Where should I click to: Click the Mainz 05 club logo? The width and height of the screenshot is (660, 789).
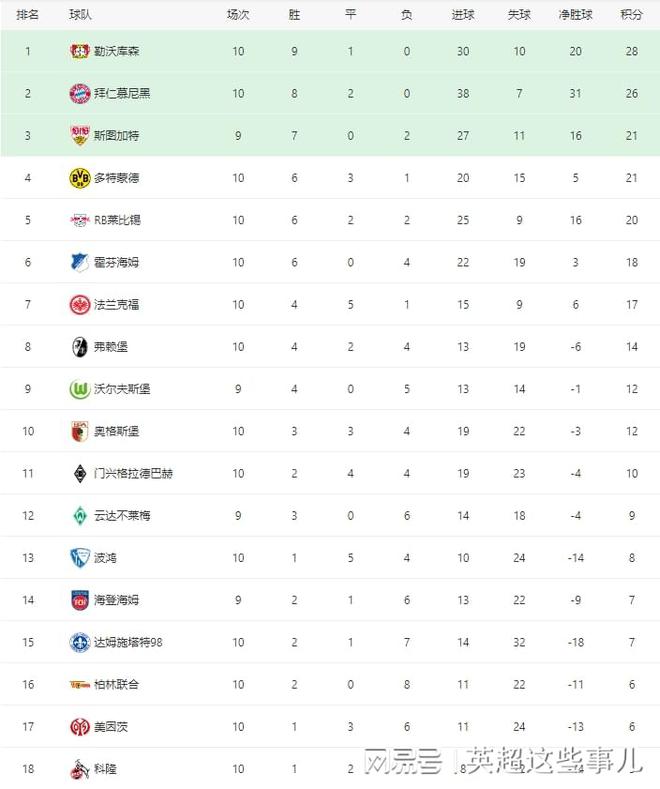point(79,727)
